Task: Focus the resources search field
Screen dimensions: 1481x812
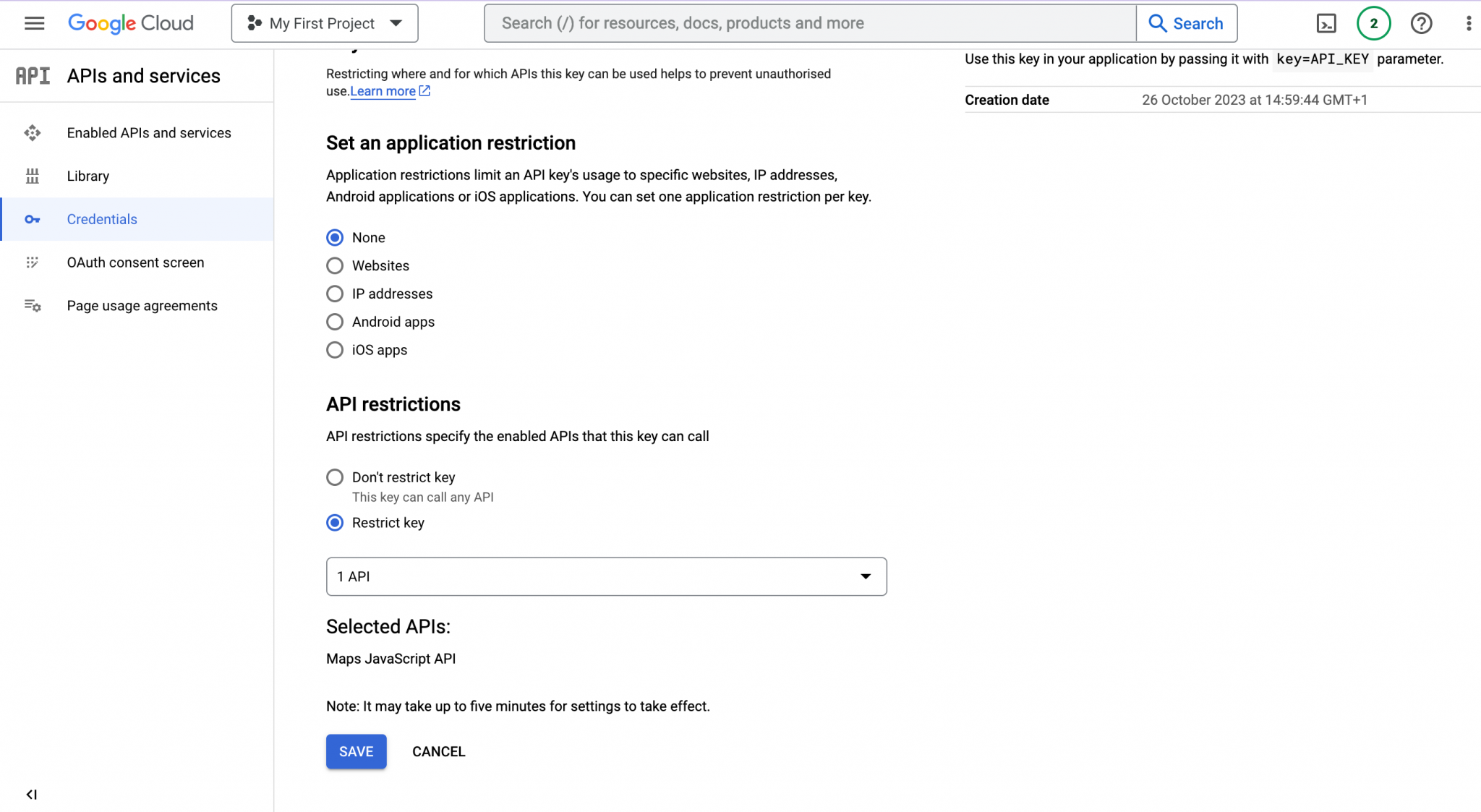Action: (810, 23)
